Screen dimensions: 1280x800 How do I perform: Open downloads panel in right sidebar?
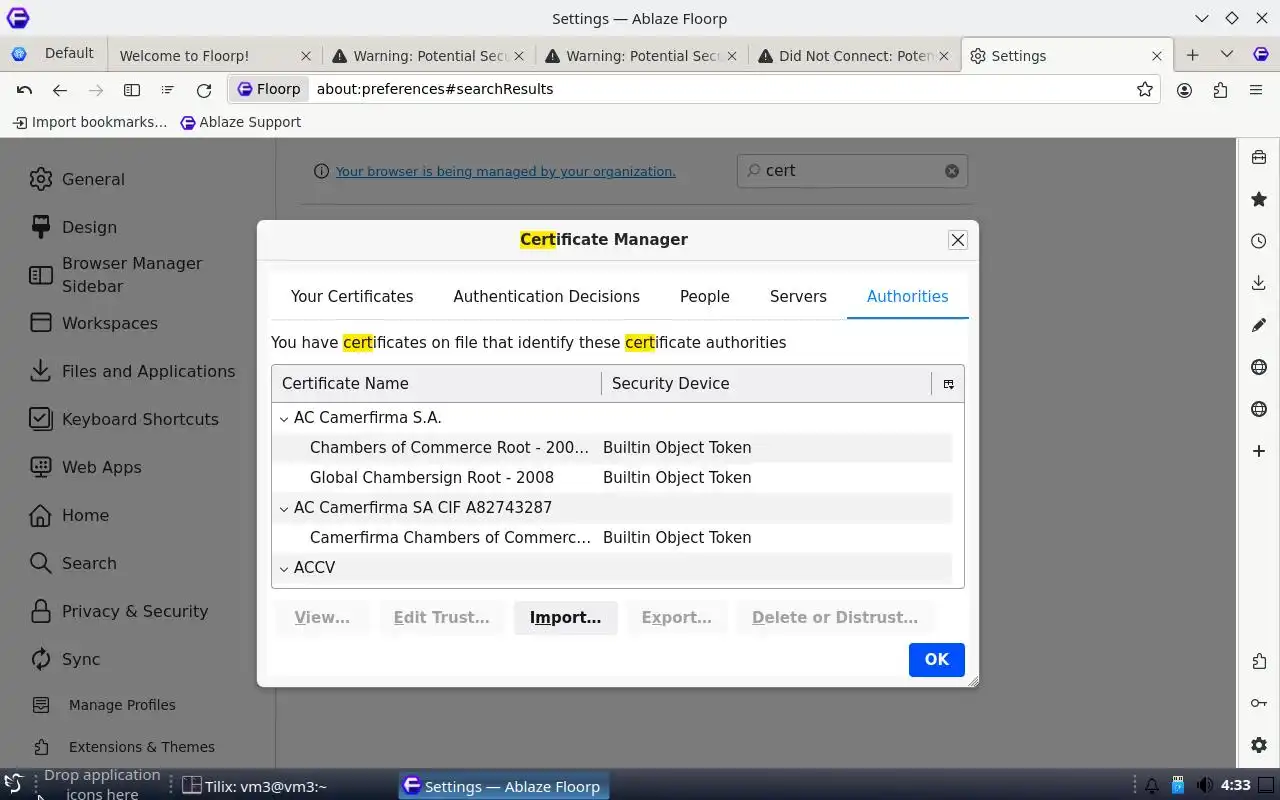click(1259, 283)
